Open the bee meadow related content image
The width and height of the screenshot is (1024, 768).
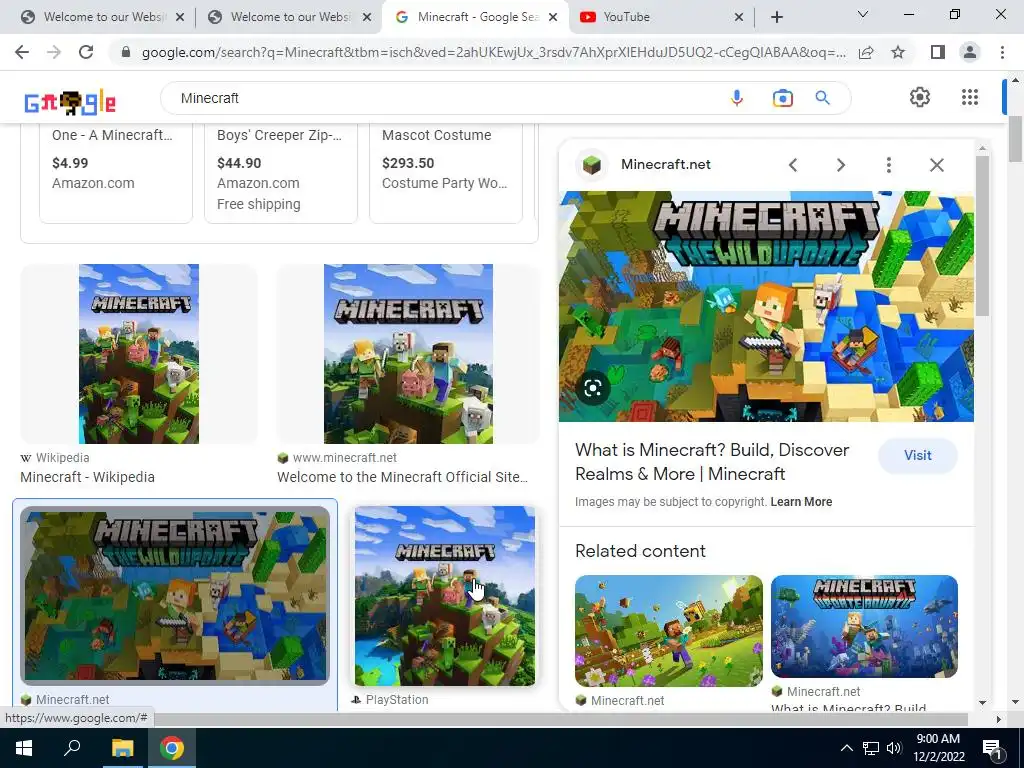pos(669,631)
